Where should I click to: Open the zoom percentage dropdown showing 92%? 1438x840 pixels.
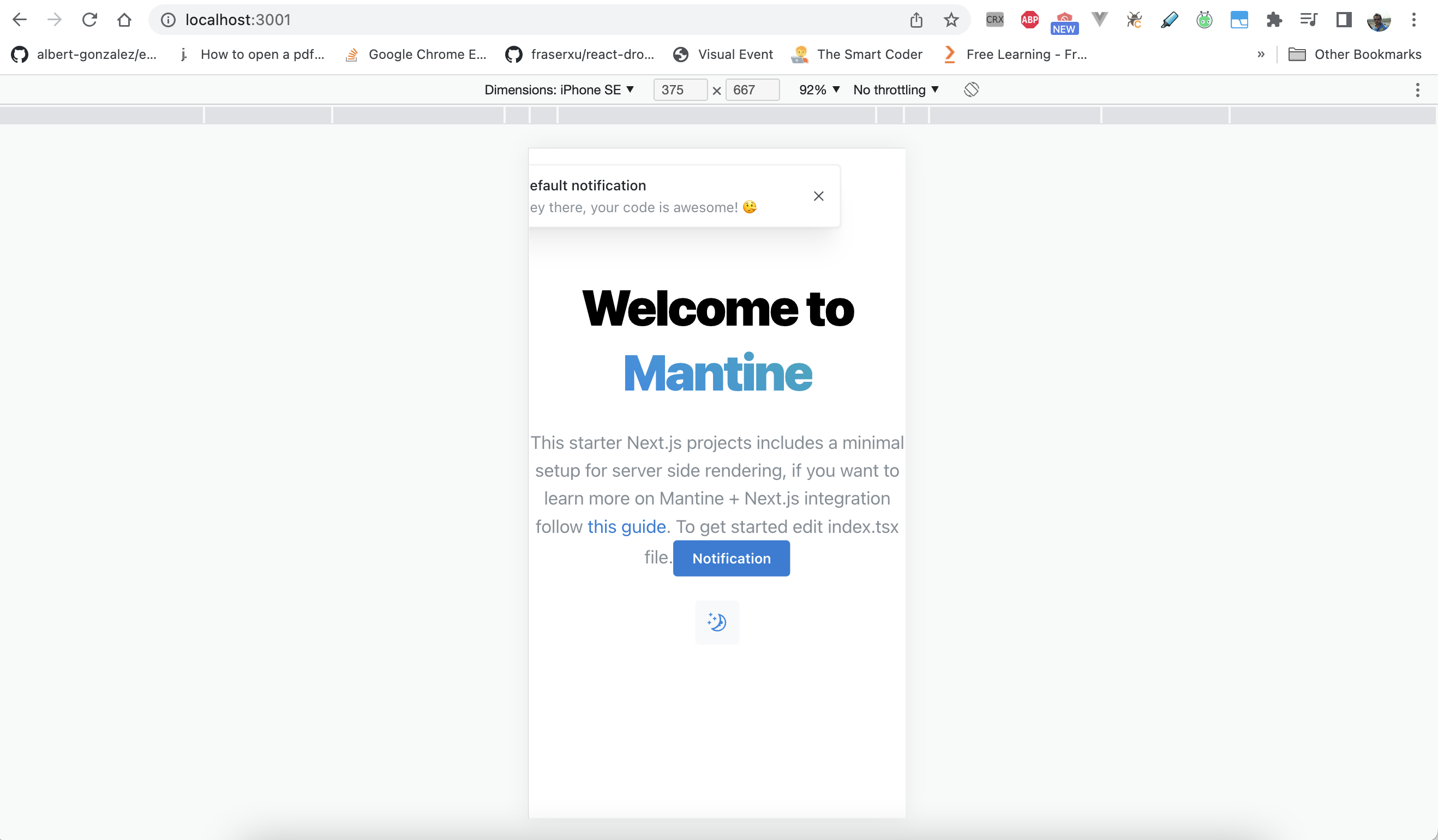(x=818, y=89)
